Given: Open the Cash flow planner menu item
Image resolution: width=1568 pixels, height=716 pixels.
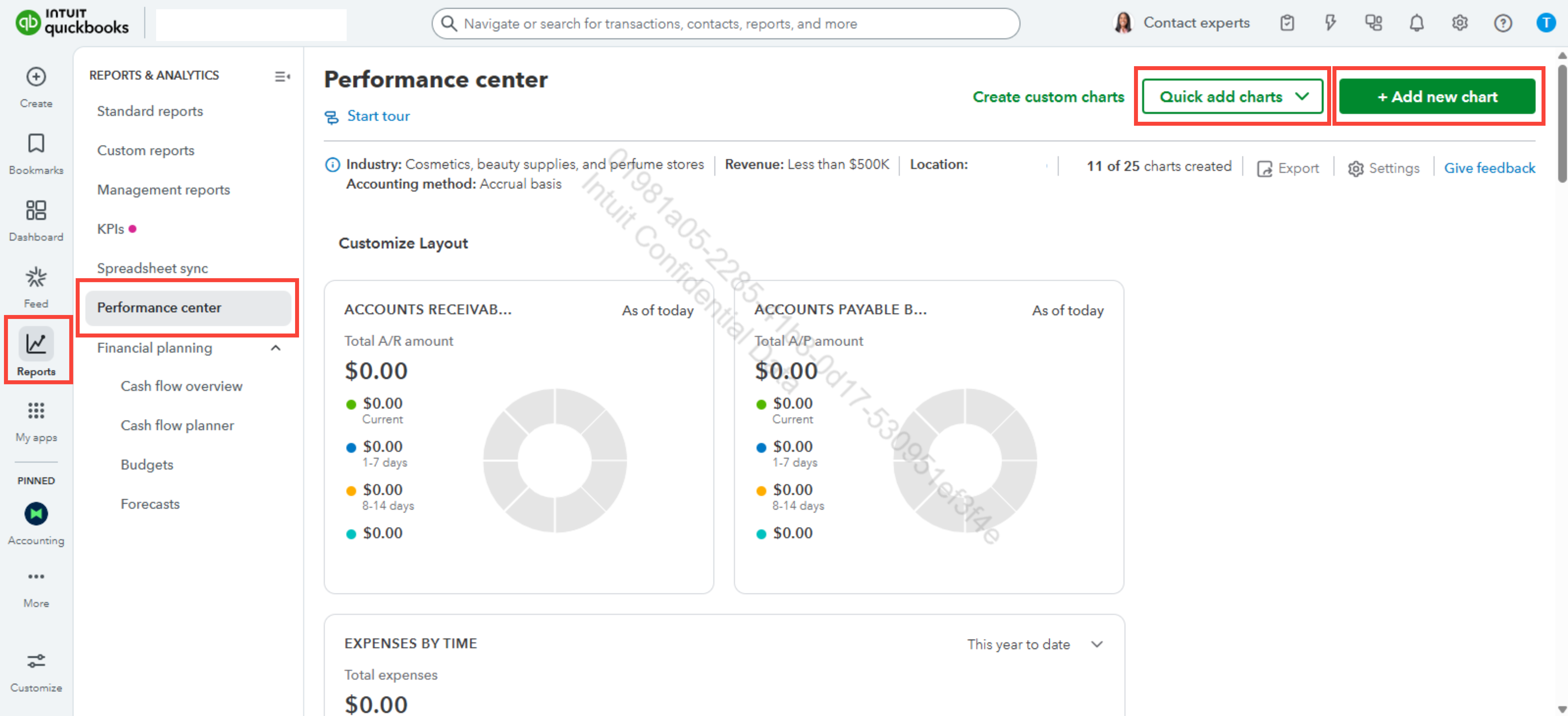Looking at the screenshot, I should [x=177, y=425].
